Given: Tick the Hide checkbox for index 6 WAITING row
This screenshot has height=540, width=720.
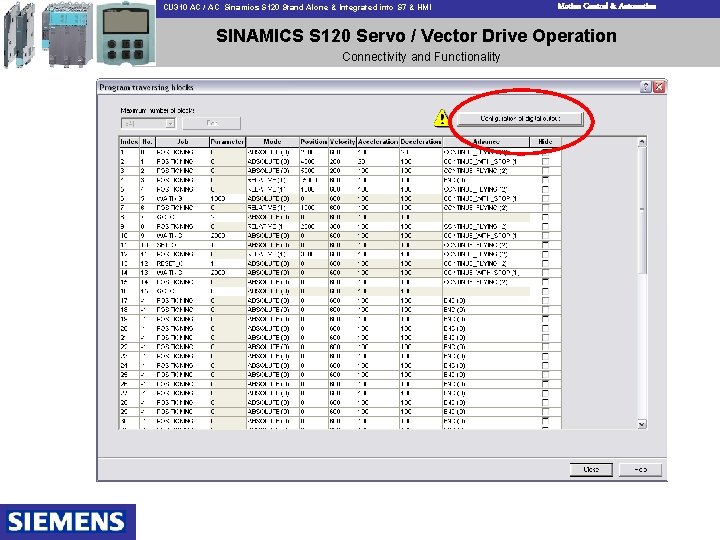Looking at the screenshot, I should (x=545, y=199).
